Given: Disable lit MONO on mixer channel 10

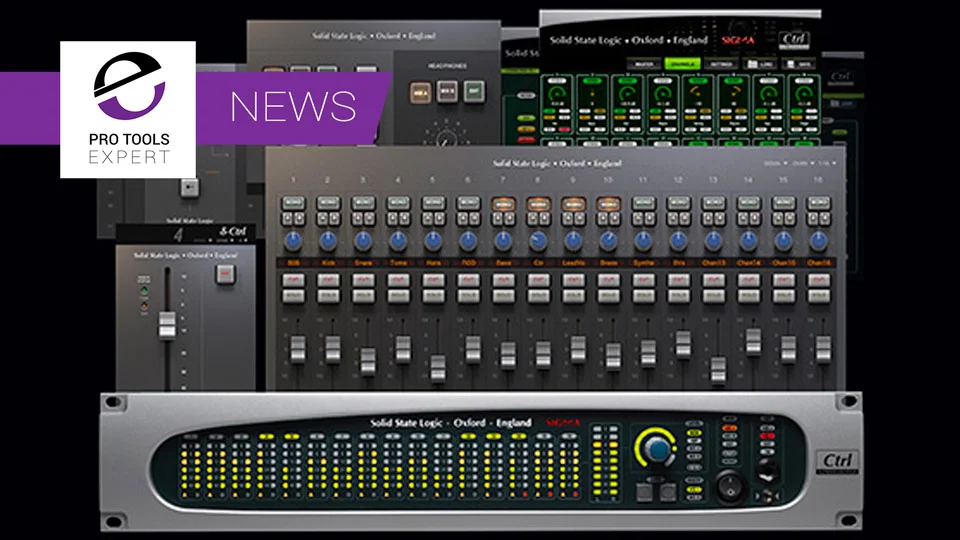Looking at the screenshot, I should coord(608,203).
